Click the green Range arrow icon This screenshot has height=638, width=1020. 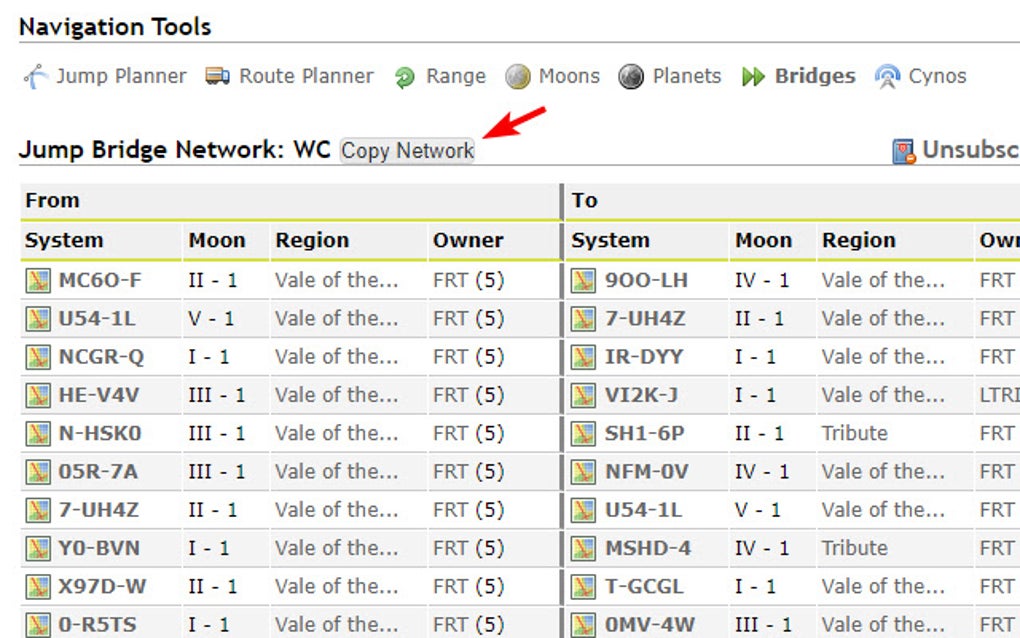tap(405, 77)
